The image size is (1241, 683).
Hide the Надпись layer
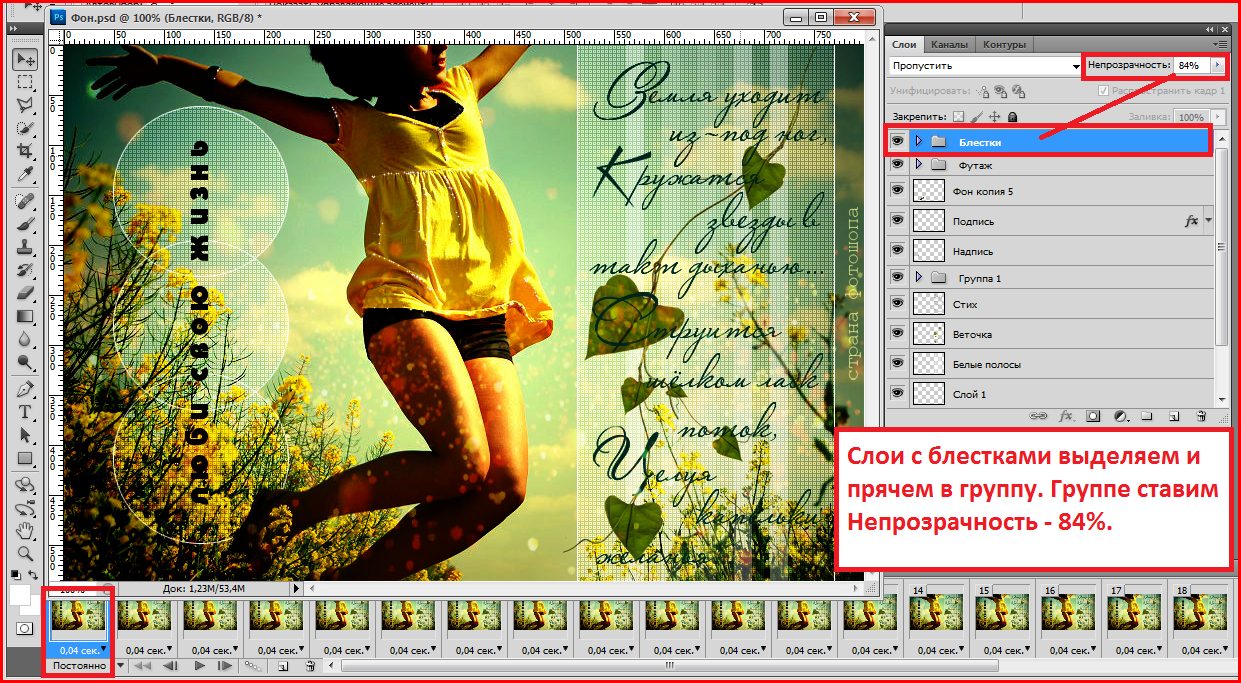point(897,251)
